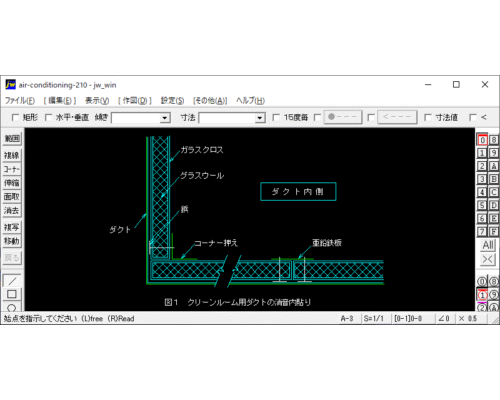500x400 pixels.
Task: Enable the 矩形 checkbox
Action: (15, 117)
